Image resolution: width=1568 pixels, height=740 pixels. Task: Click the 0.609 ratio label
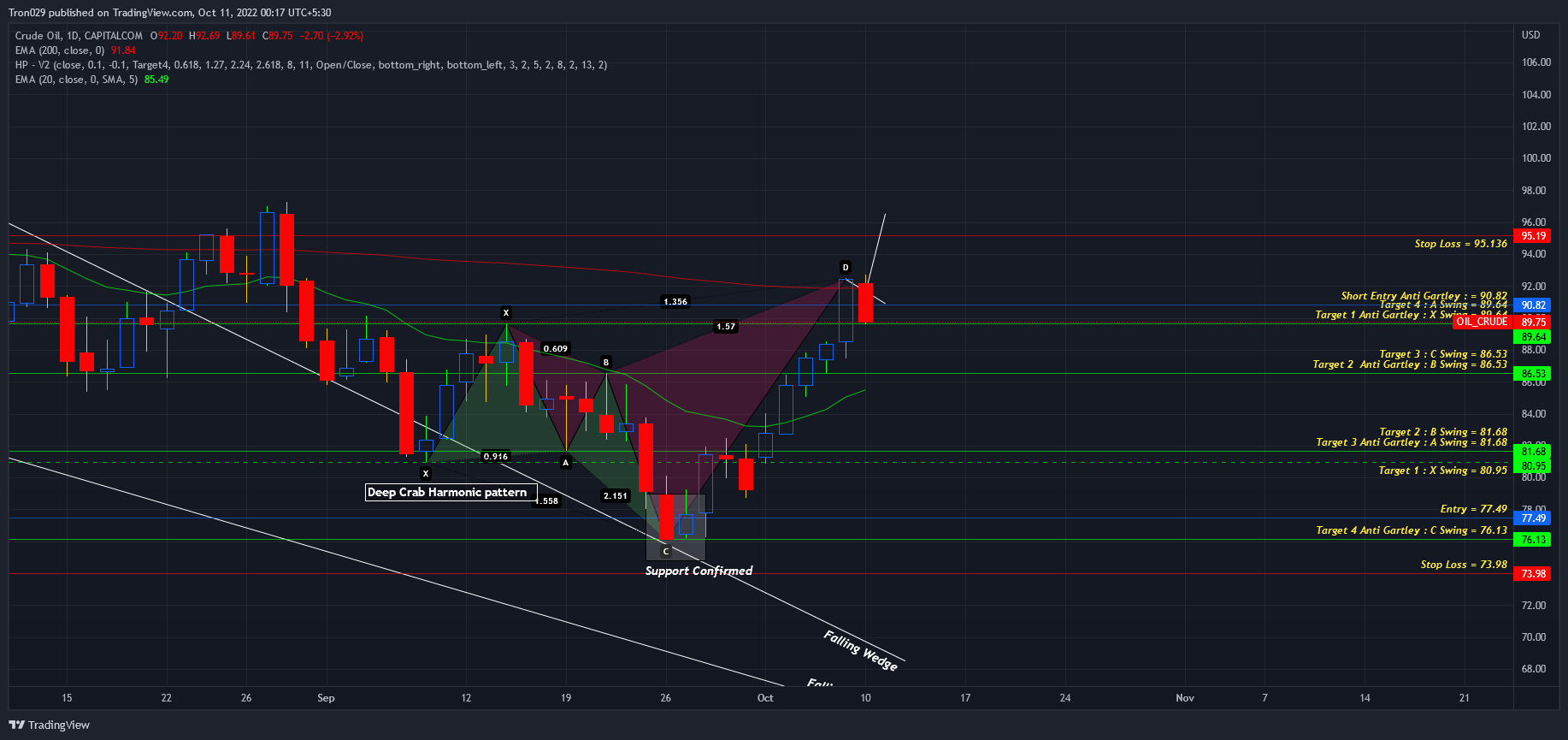pyautogui.click(x=556, y=349)
